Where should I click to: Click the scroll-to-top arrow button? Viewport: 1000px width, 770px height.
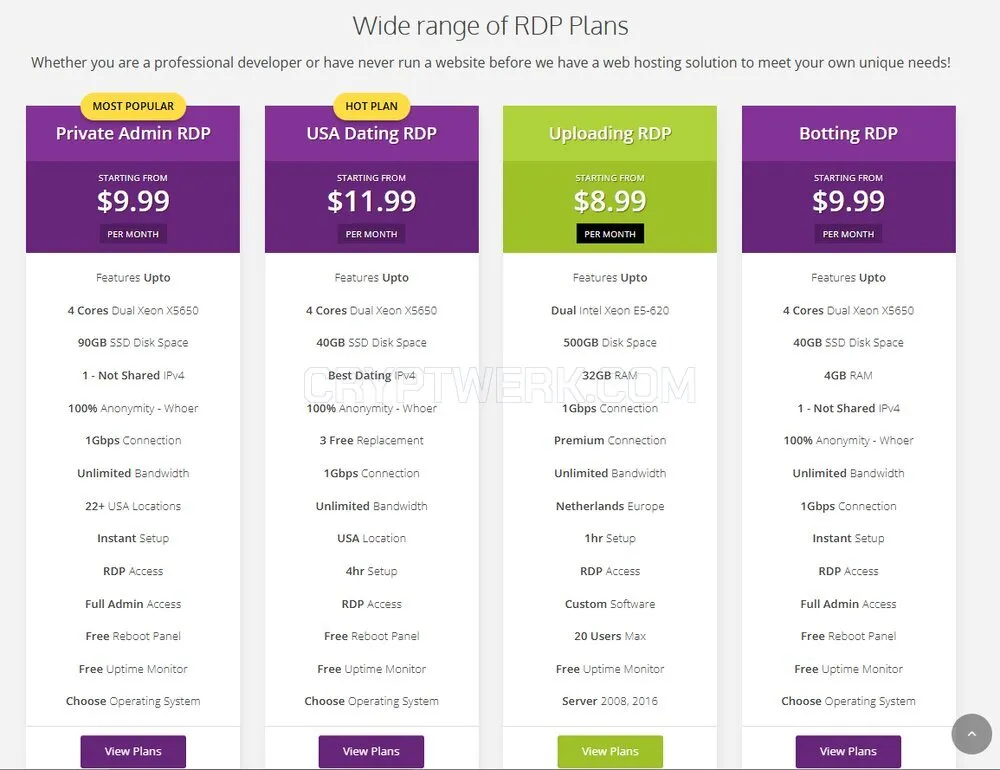[x=971, y=734]
